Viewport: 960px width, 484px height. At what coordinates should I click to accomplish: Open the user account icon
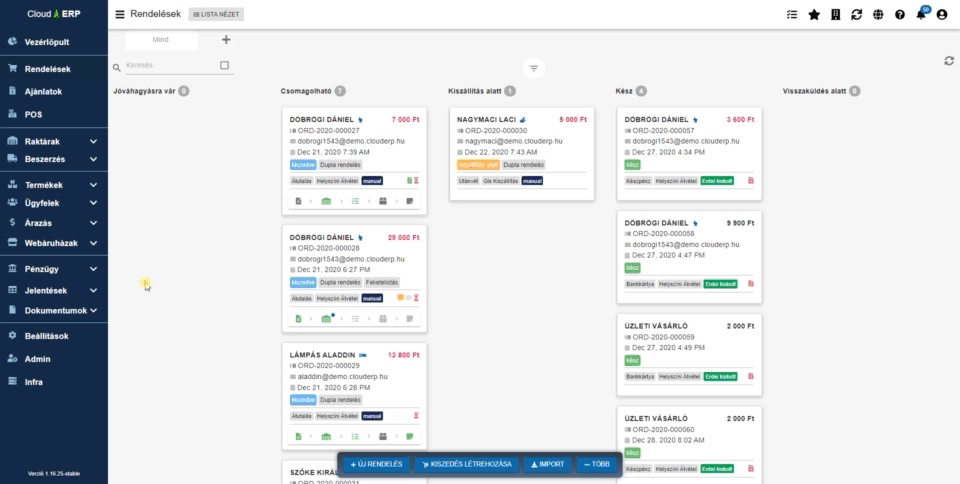click(x=942, y=15)
